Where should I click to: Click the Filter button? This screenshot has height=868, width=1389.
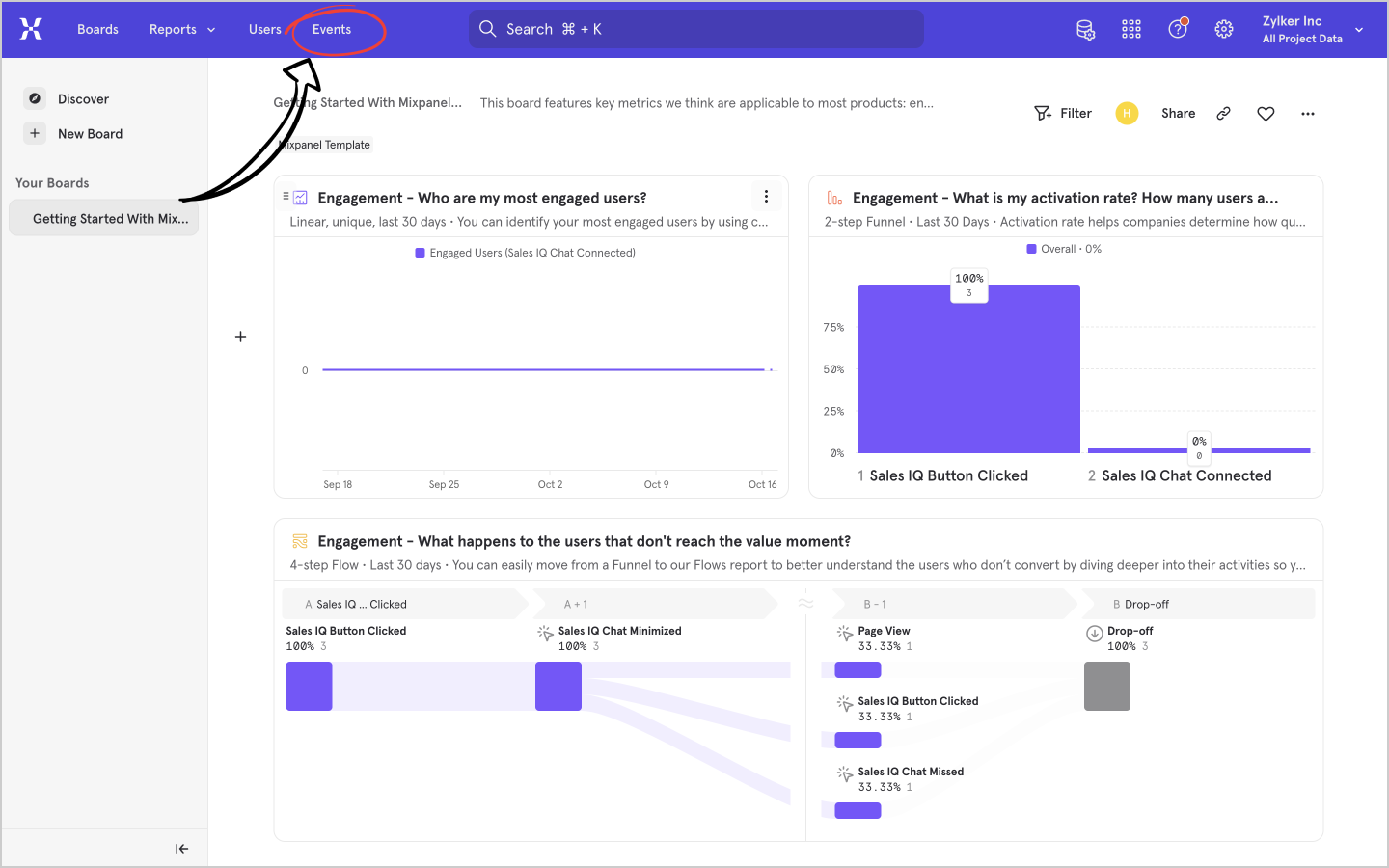click(1063, 113)
